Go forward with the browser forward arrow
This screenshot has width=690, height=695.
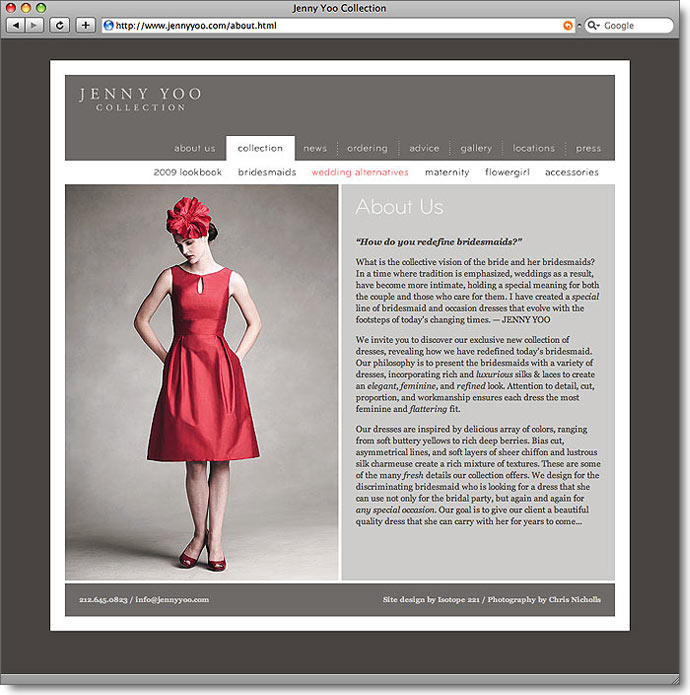(x=34, y=25)
